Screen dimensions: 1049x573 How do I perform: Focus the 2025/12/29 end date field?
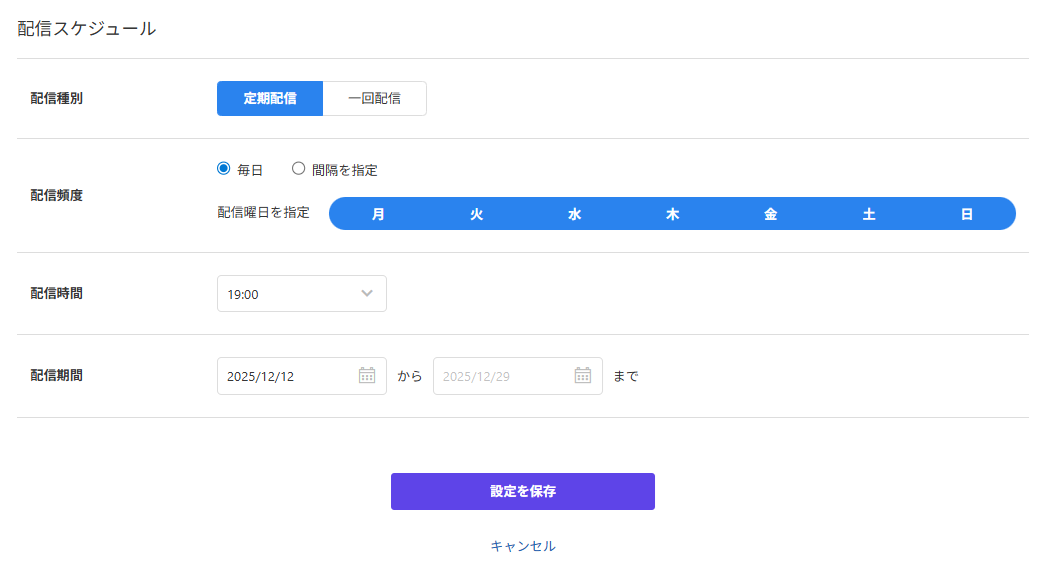[x=500, y=376]
